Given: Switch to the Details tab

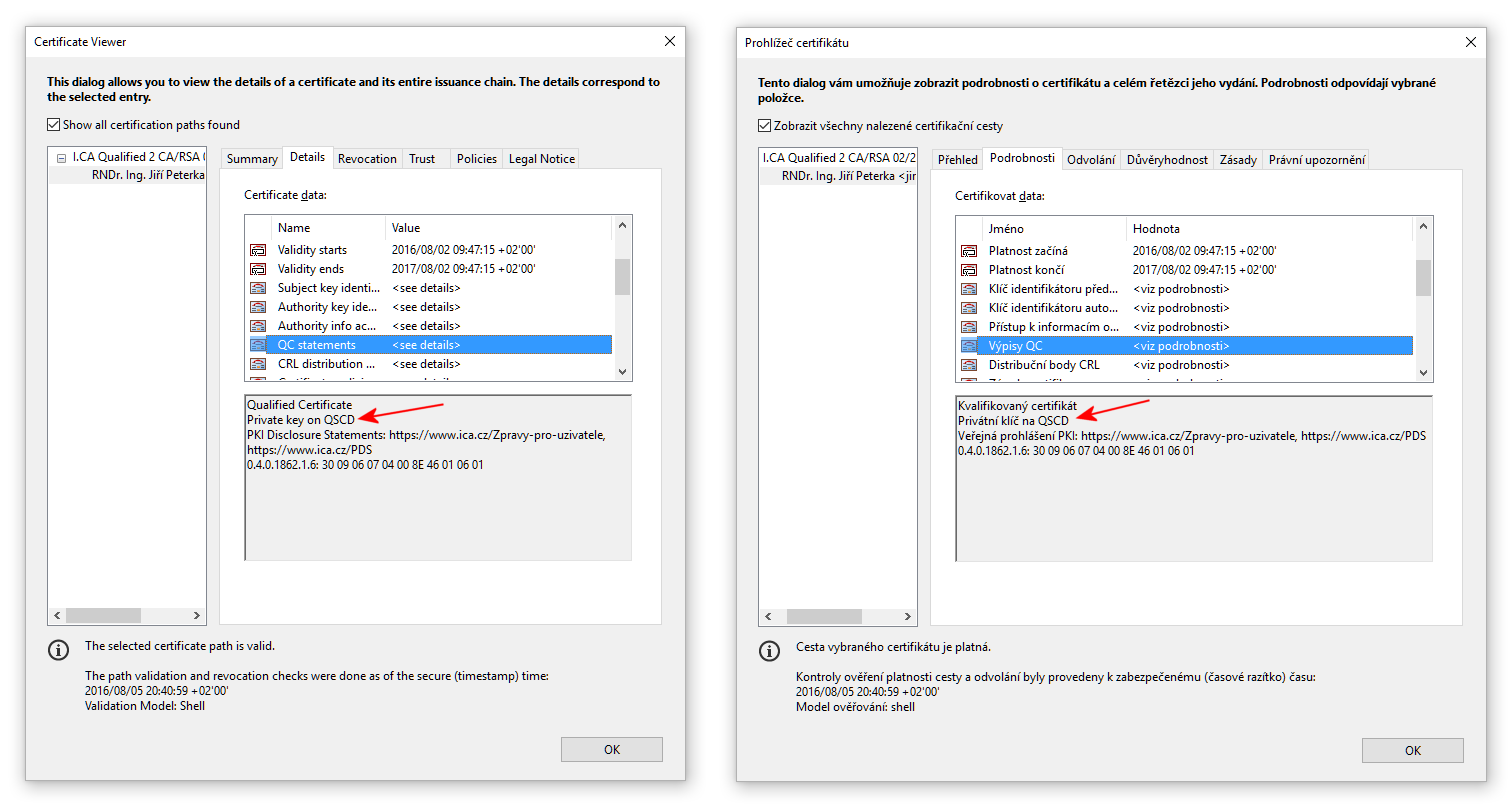Looking at the screenshot, I should [307, 157].
